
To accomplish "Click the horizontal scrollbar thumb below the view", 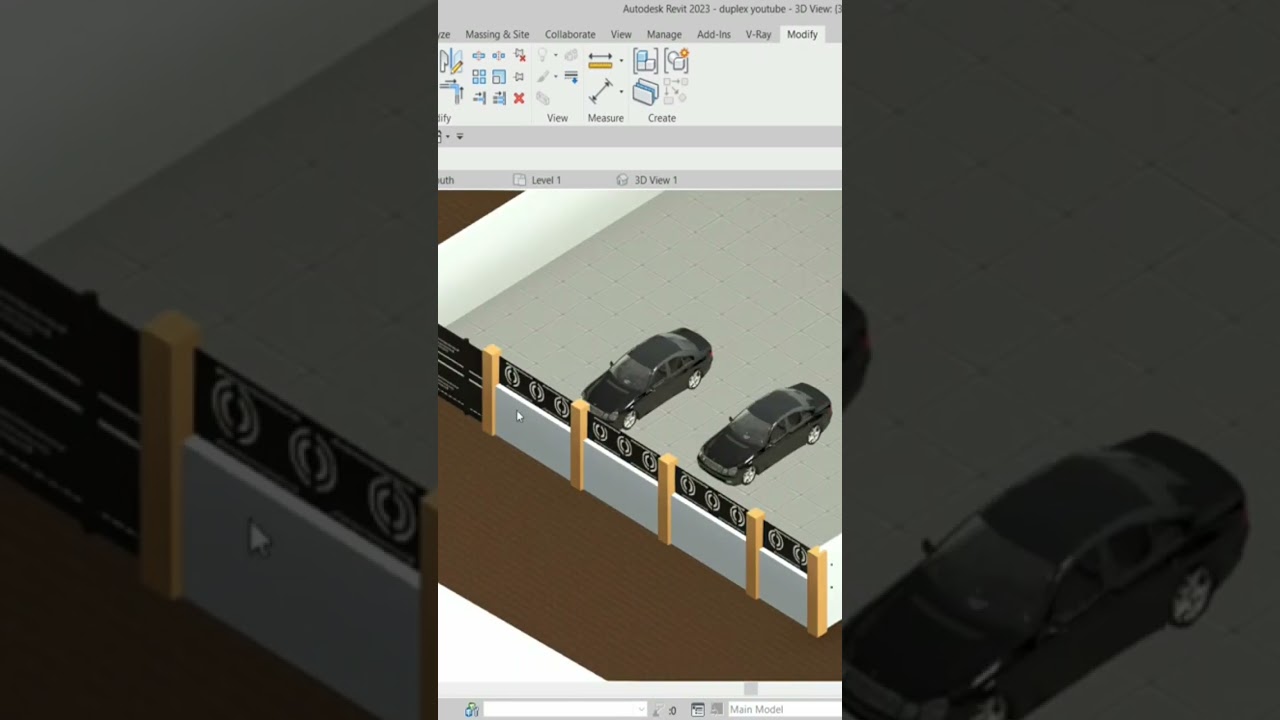I will [751, 689].
